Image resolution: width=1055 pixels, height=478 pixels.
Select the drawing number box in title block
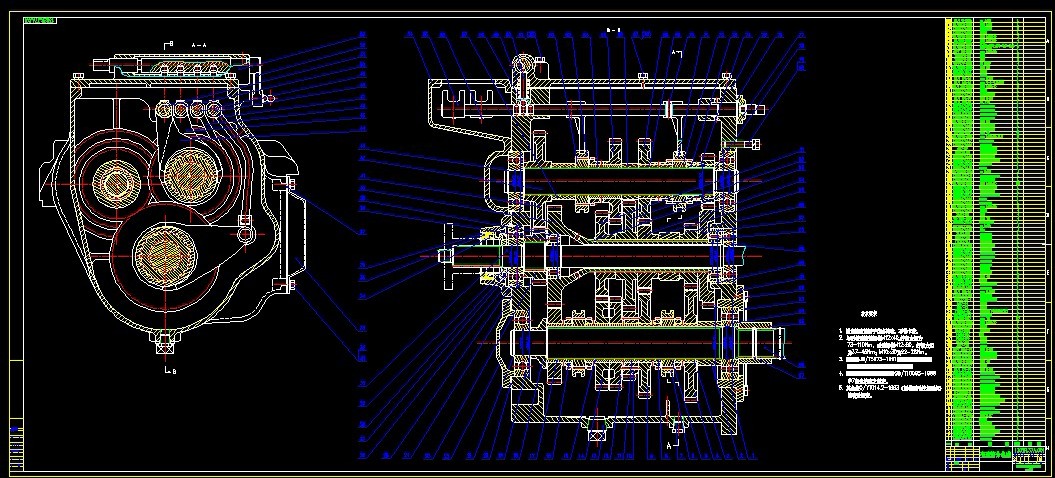(x=1030, y=448)
